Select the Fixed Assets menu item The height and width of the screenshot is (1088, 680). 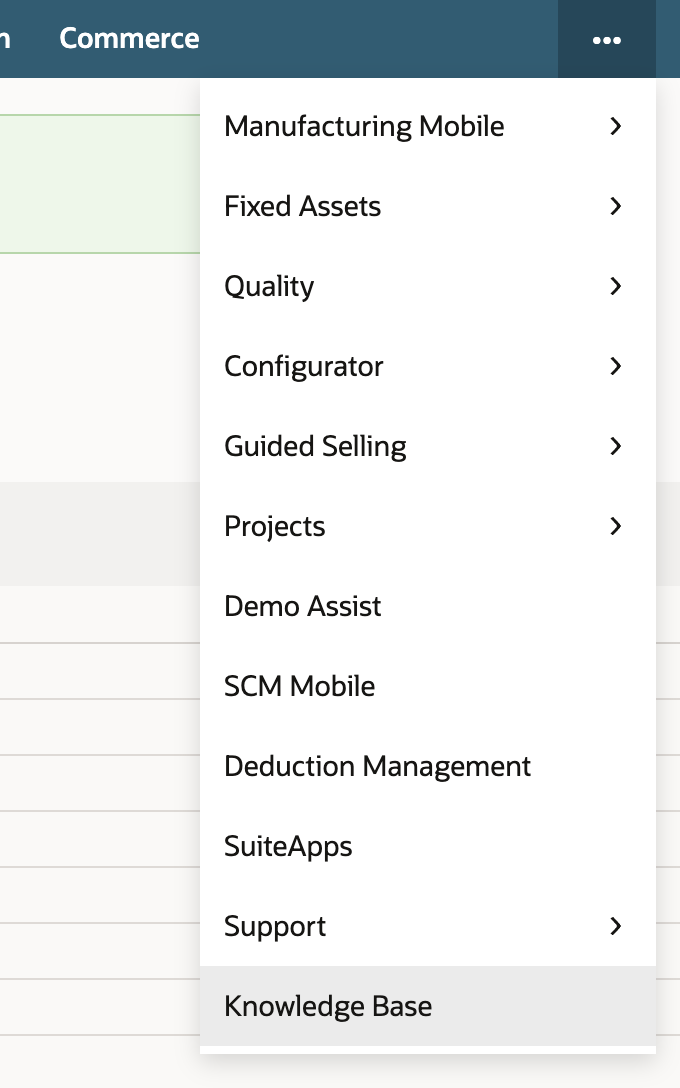click(x=427, y=206)
